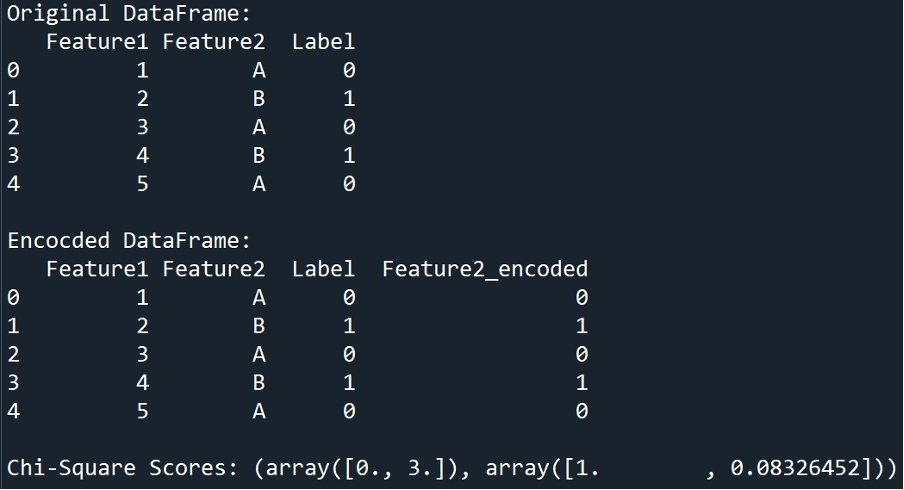The height and width of the screenshot is (490, 904).
Task: Click row index 0 of Encoded DataFrame
Action: 12,297
